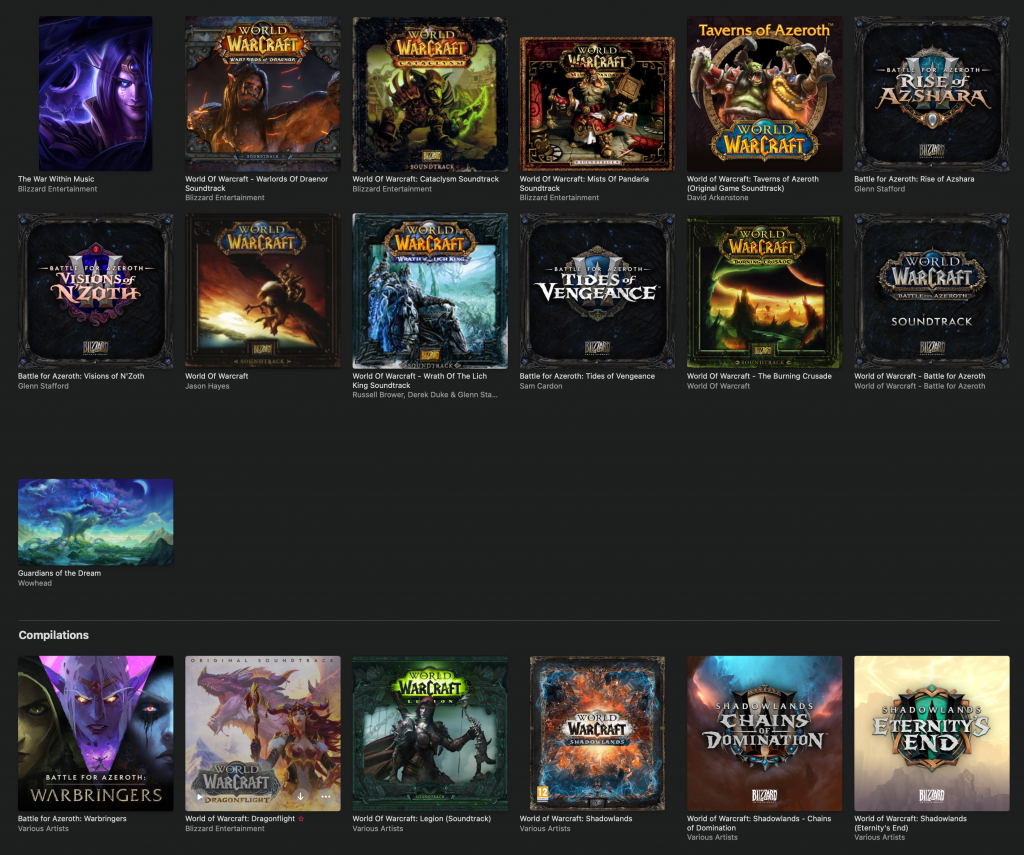
Task: Open Blizzard Entertainment under The War Within Music
Action: pyautogui.click(x=57, y=189)
